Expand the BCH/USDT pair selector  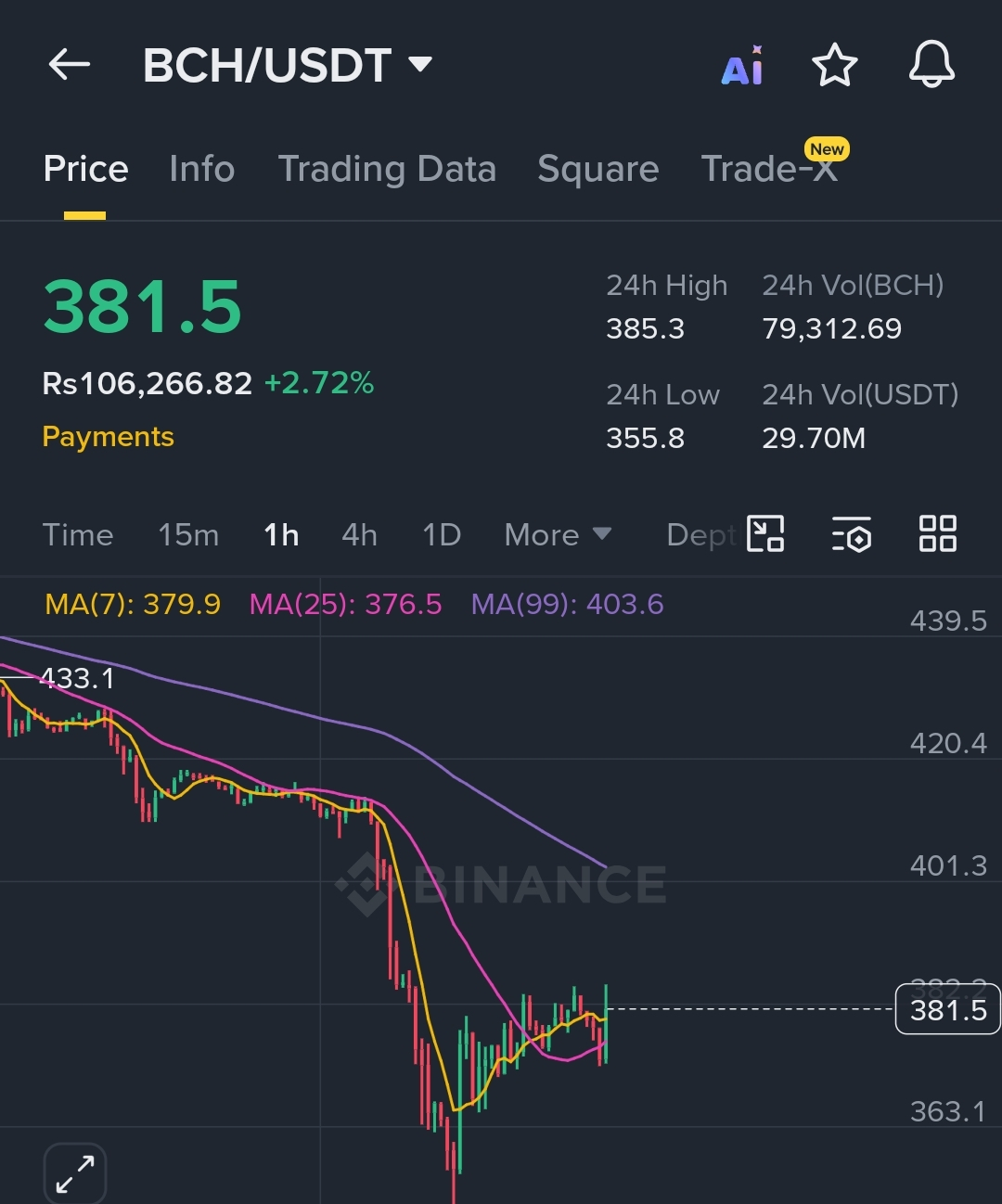pos(288,65)
